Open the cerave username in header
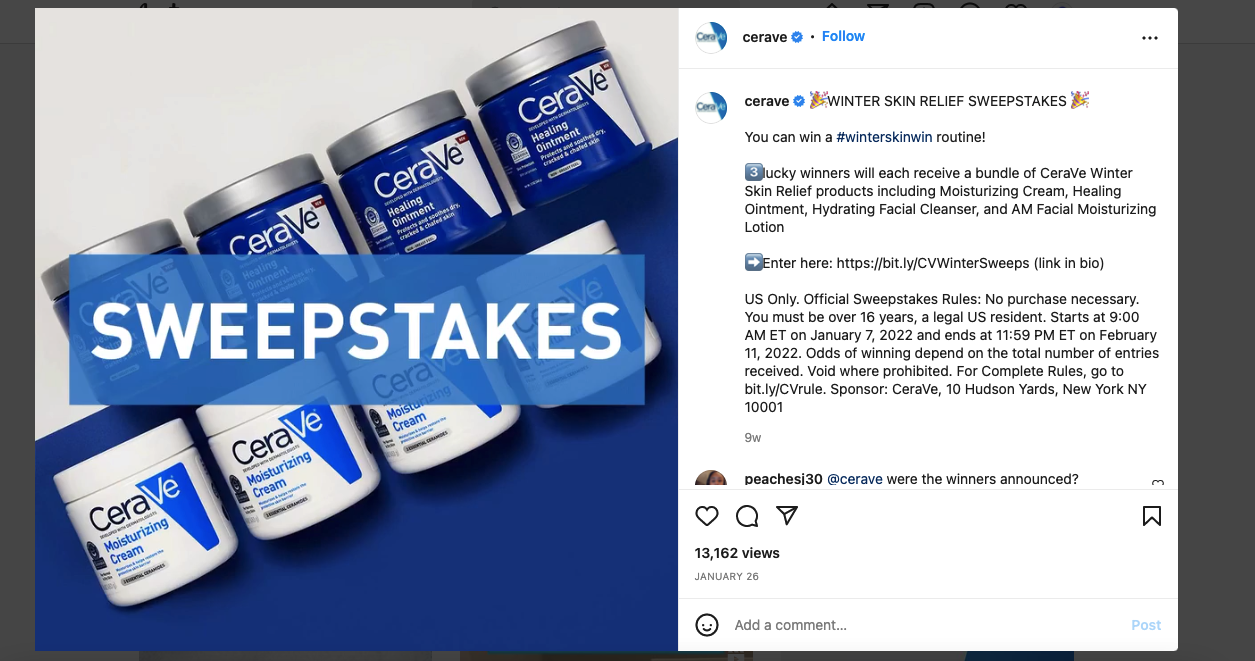Image resolution: width=1255 pixels, height=661 pixels. point(765,37)
